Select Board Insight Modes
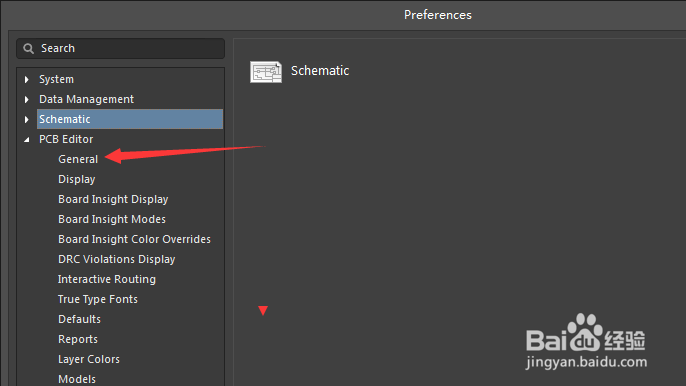 pos(112,219)
